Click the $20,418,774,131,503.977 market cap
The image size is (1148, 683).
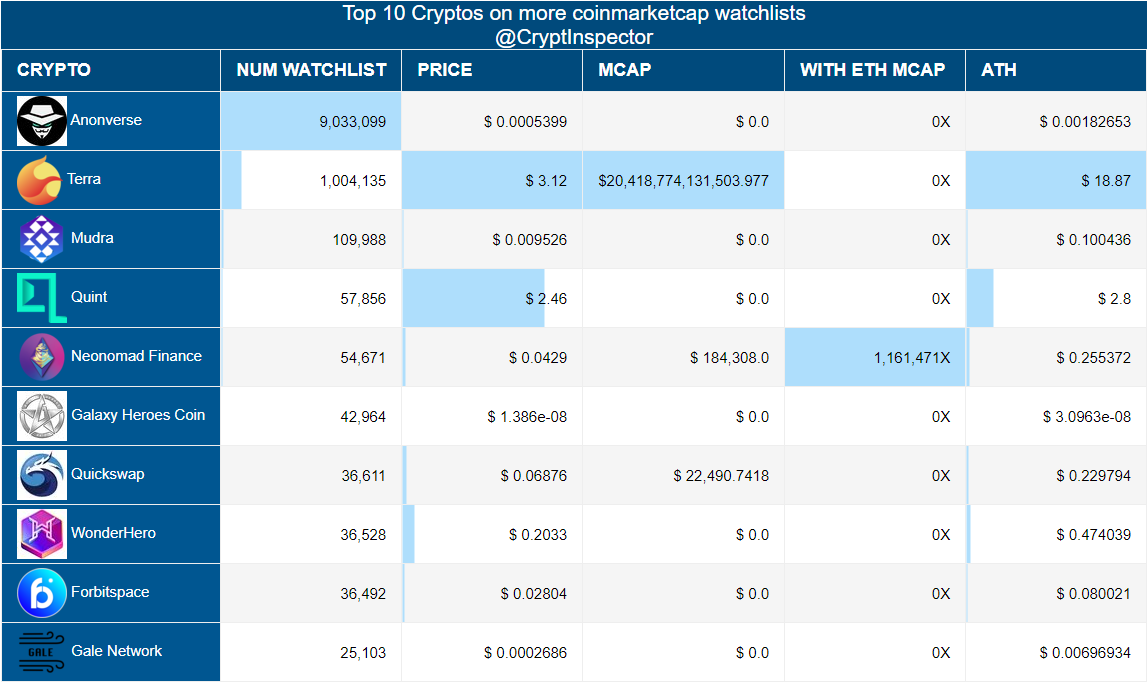tap(683, 181)
